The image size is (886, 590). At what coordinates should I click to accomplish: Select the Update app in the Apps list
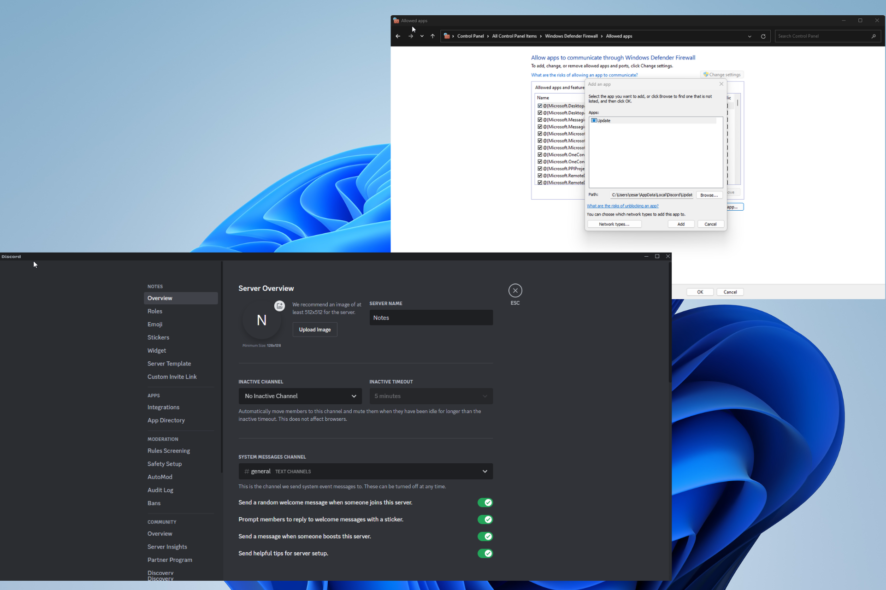[x=655, y=120]
